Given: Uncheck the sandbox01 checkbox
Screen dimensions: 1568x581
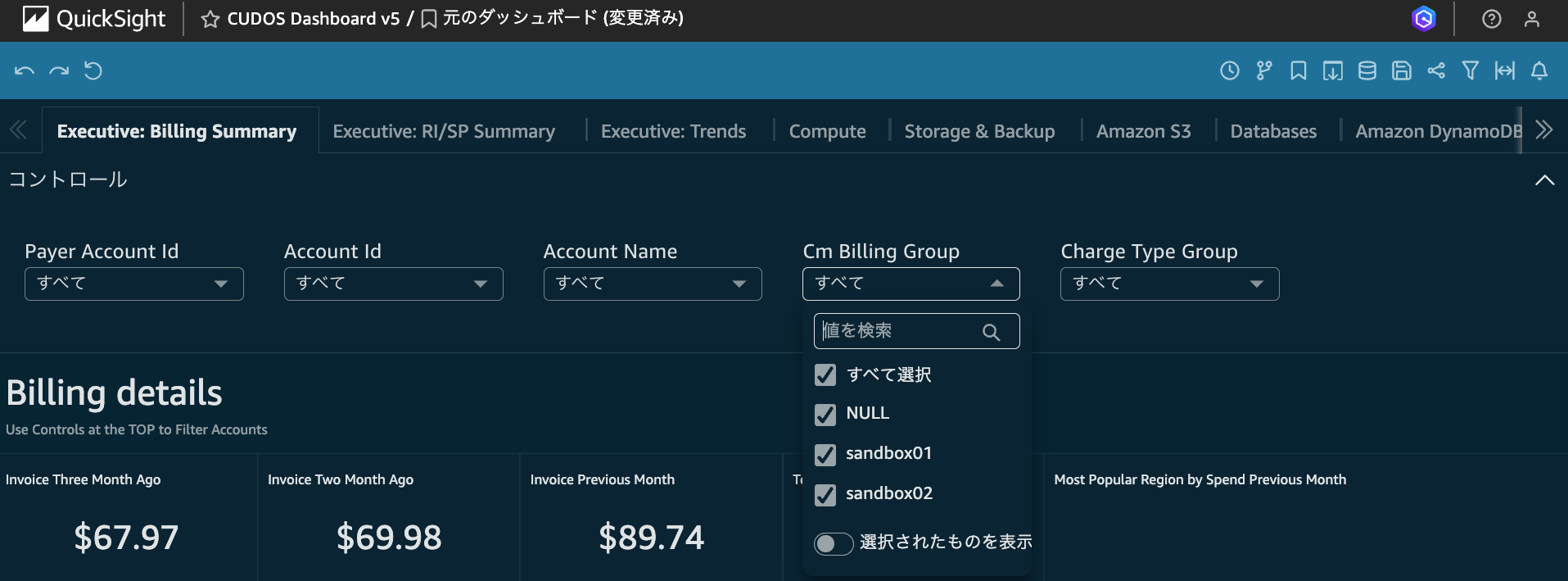Looking at the screenshot, I should click(x=825, y=455).
